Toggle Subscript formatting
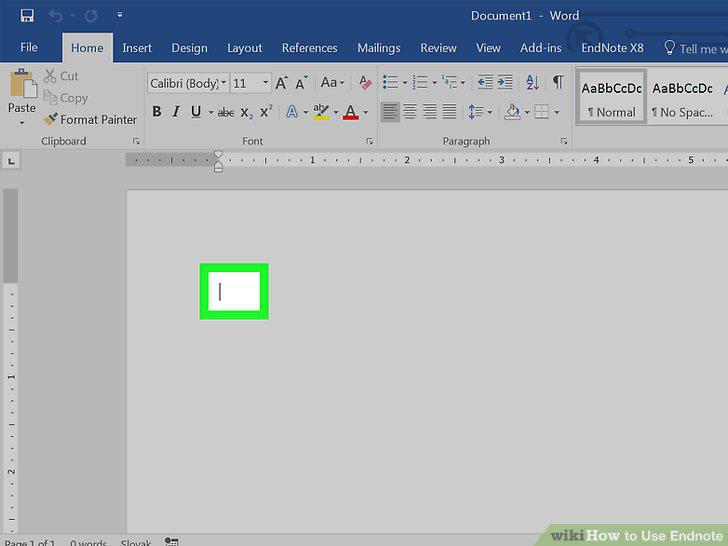 click(247, 112)
